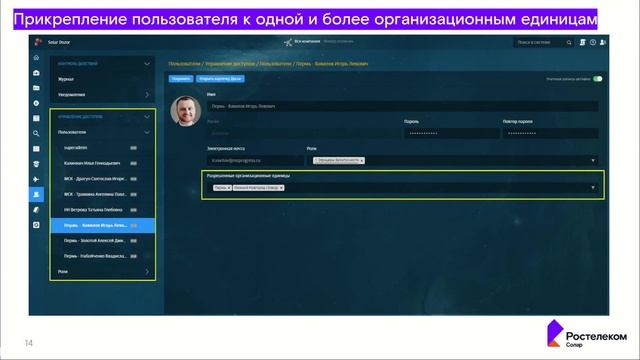This screenshot has height=360, width=640.
Task: Click the incognito mask sidebar icon
Action: (36, 164)
